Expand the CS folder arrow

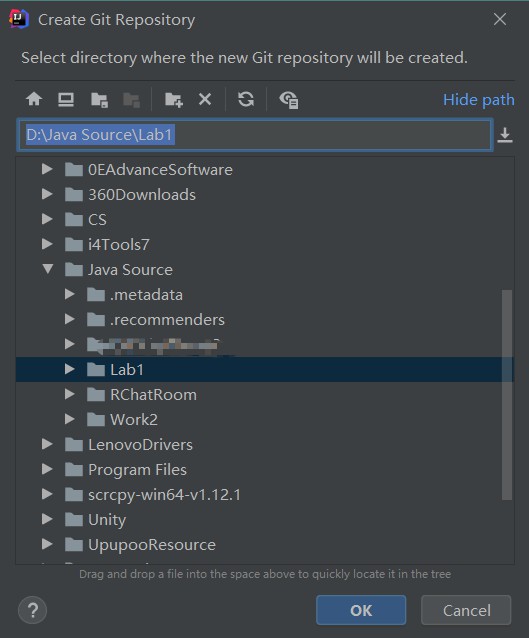(47, 219)
